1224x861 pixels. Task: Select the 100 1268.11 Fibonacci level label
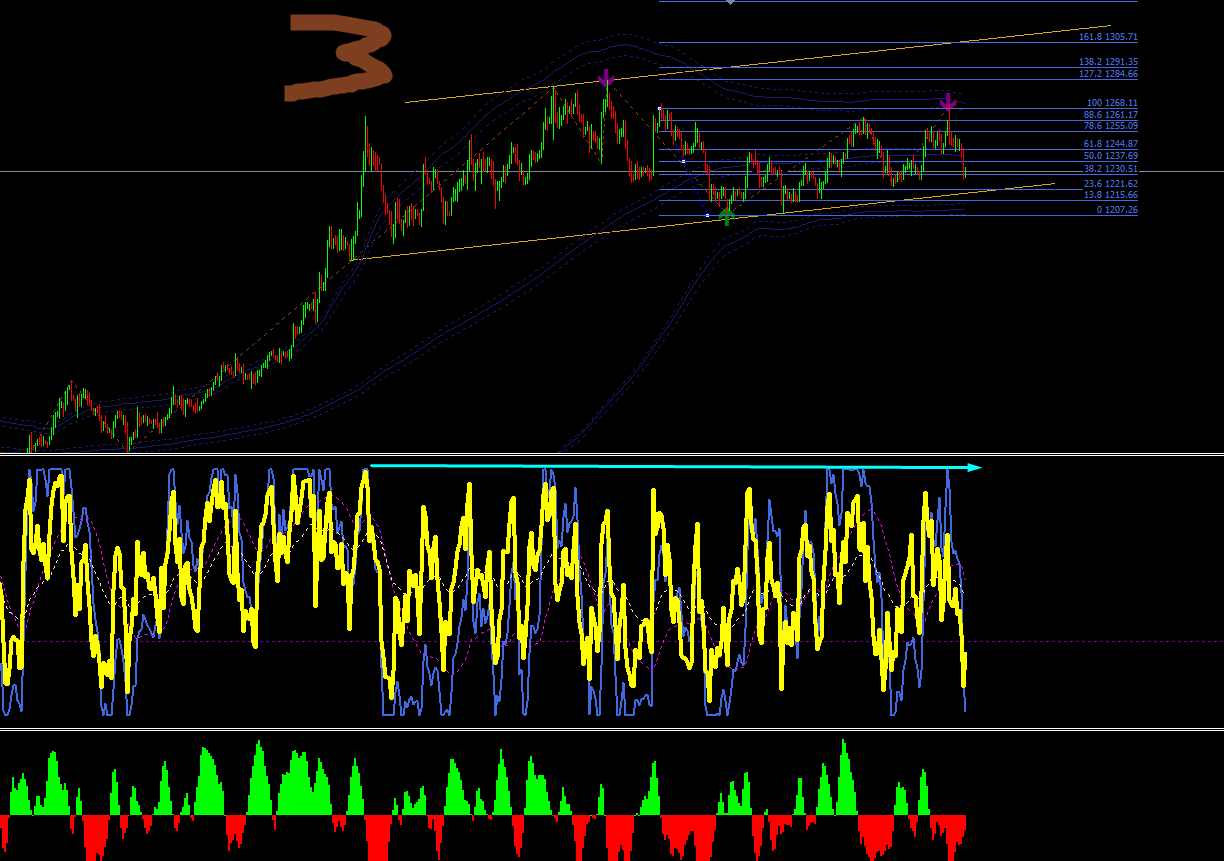pyautogui.click(x=1112, y=103)
